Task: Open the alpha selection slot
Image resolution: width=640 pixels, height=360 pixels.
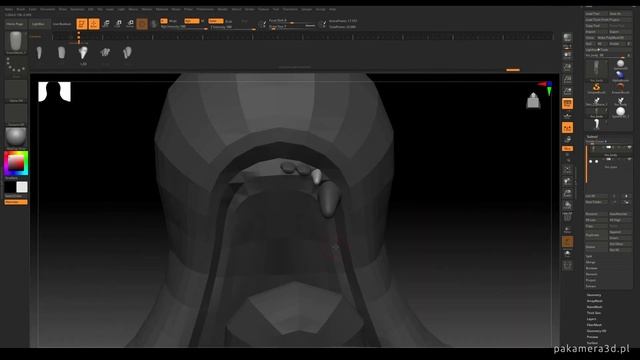Action: pyautogui.click(x=16, y=90)
